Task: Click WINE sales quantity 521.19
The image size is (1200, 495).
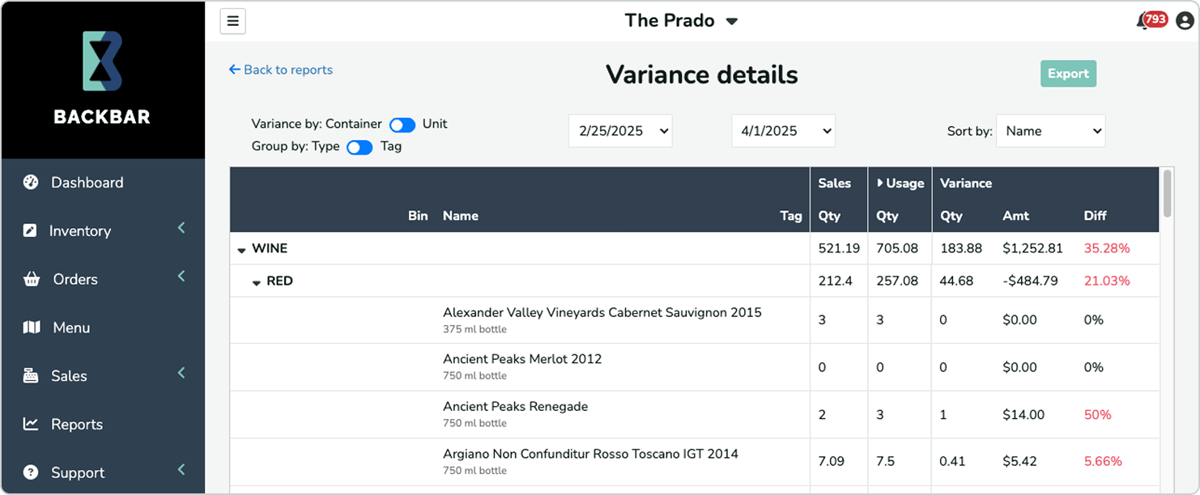Action: pos(838,248)
